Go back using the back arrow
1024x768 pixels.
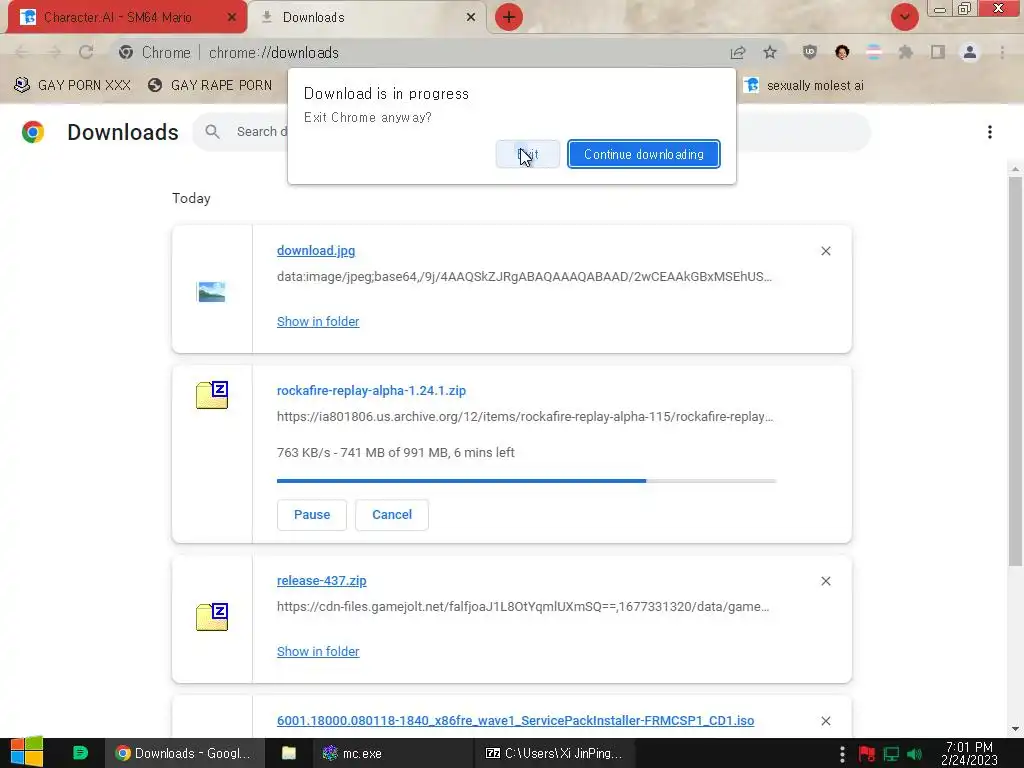tap(22, 52)
